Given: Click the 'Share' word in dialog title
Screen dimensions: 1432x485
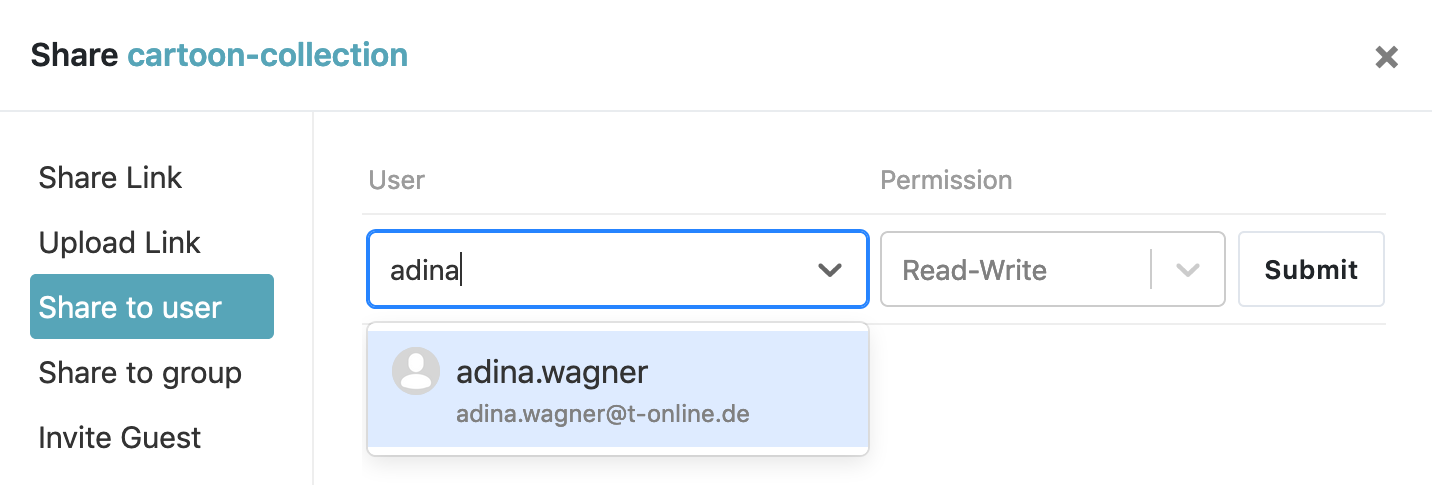Looking at the screenshot, I should pos(74,55).
